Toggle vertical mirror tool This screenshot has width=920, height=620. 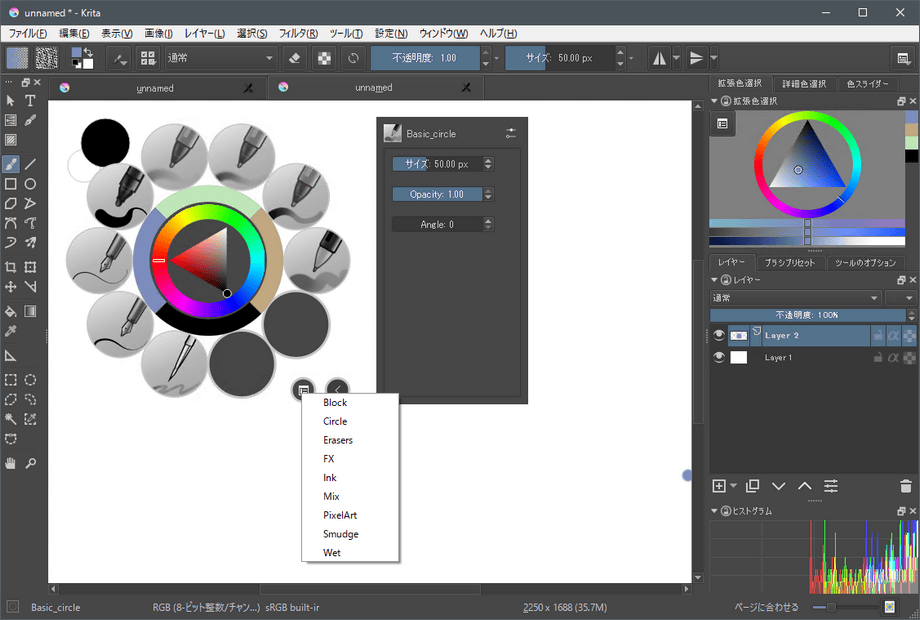point(696,58)
